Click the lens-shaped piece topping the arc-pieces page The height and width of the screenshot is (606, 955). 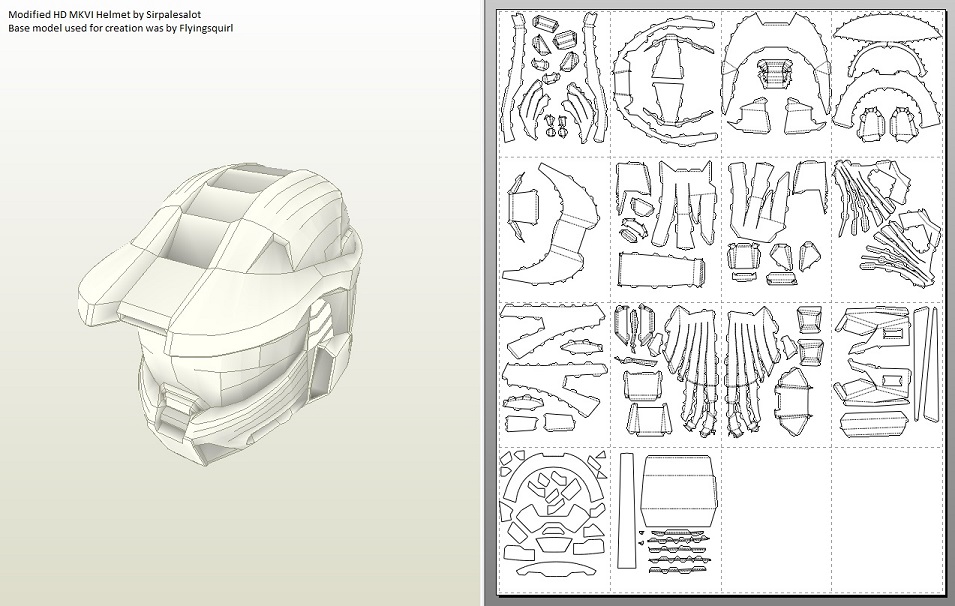pos(886,28)
